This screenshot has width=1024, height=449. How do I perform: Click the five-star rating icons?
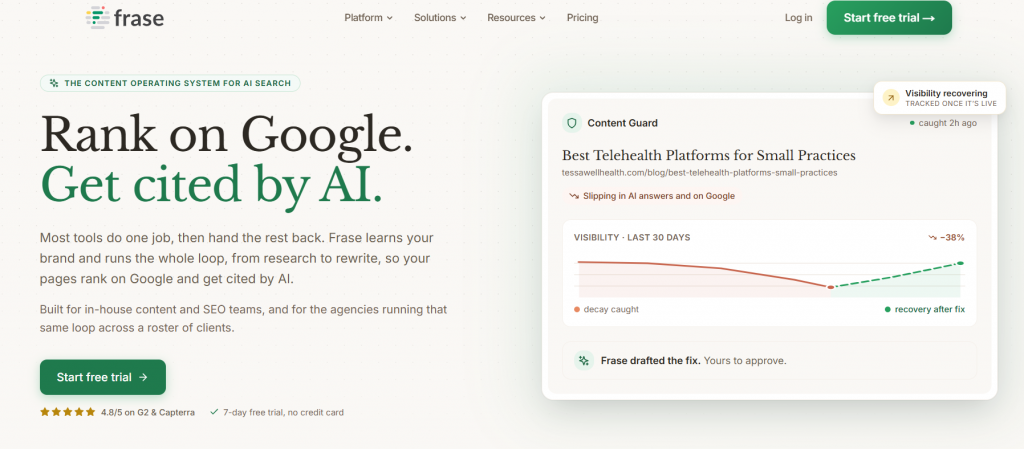[67, 412]
